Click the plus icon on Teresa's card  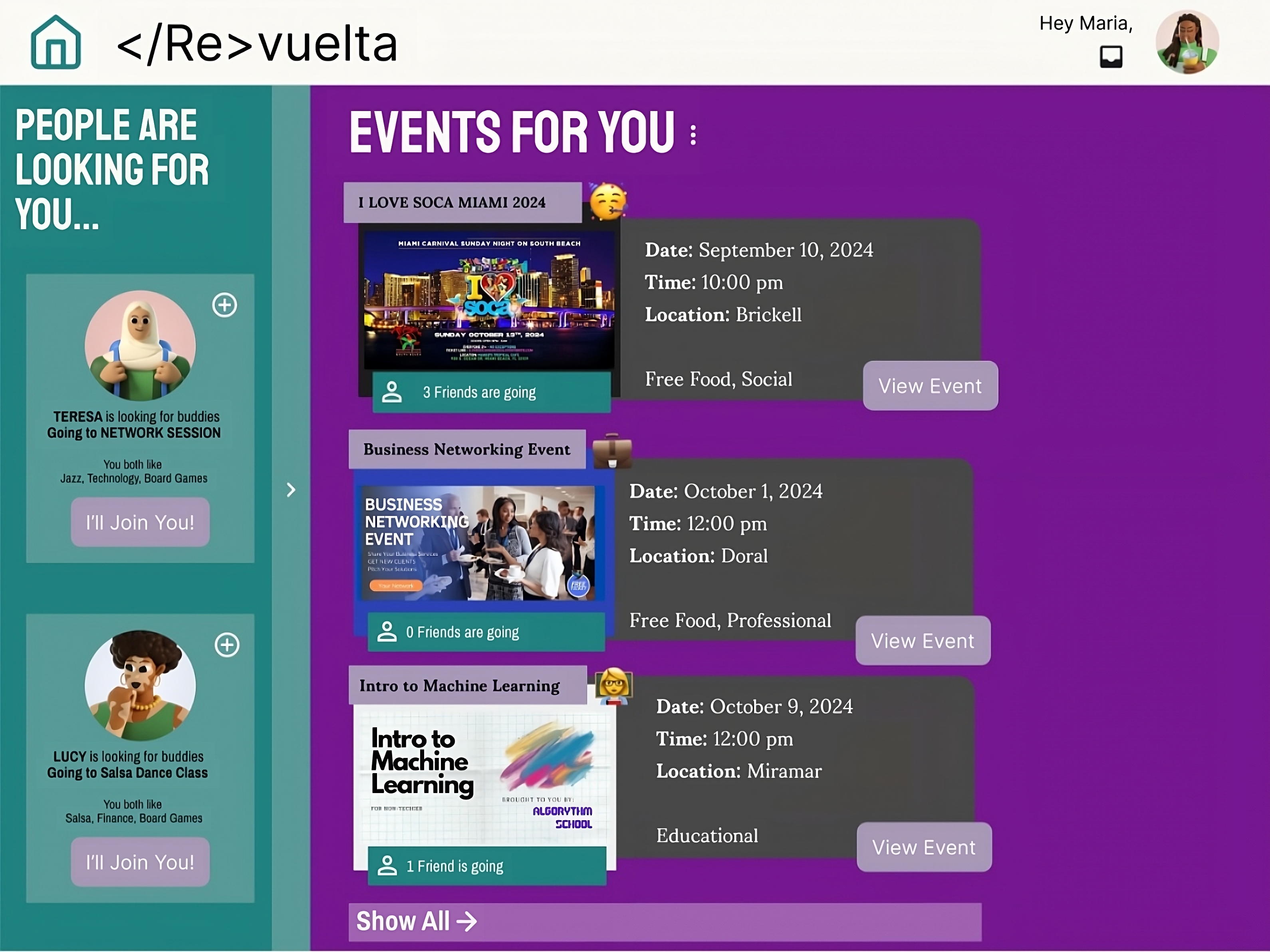pyautogui.click(x=224, y=305)
